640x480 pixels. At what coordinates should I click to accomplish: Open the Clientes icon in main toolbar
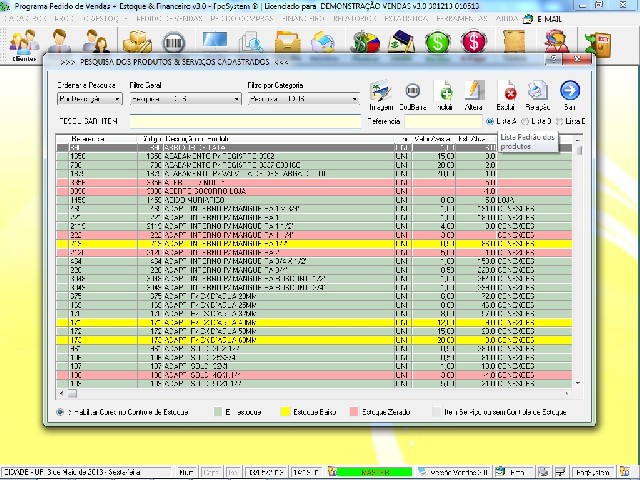tap(22, 44)
